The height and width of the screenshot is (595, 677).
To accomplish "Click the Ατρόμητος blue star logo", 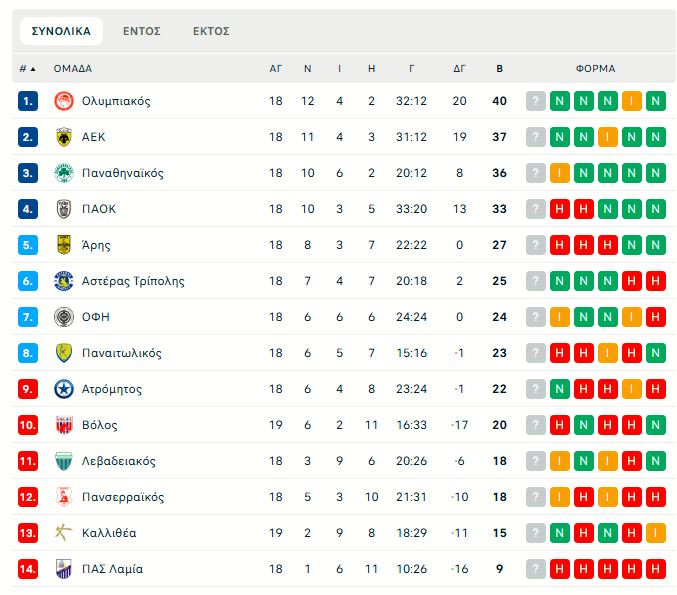I will click(63, 389).
